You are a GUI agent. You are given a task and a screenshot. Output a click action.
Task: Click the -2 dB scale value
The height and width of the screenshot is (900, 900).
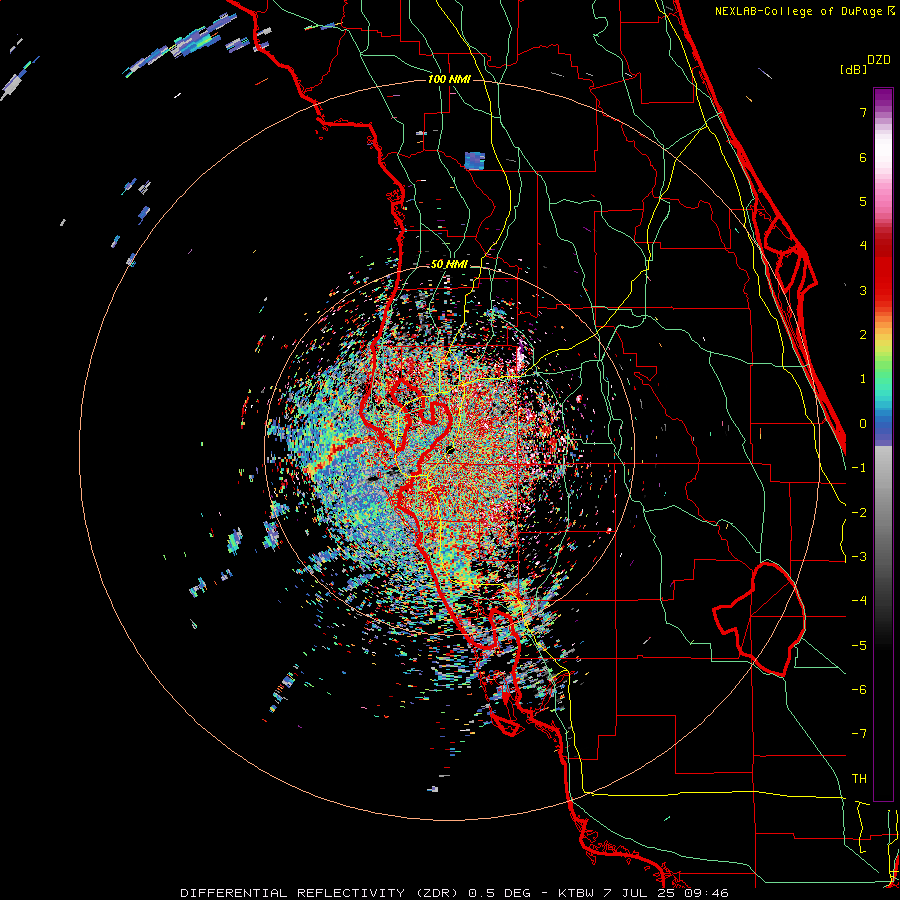[859, 513]
